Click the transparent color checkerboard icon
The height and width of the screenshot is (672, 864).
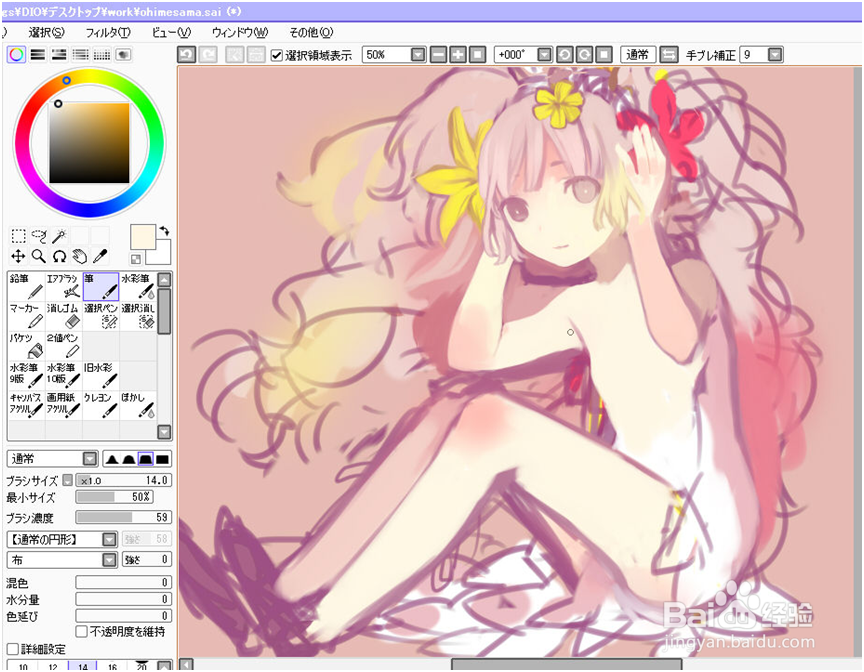(x=136, y=259)
